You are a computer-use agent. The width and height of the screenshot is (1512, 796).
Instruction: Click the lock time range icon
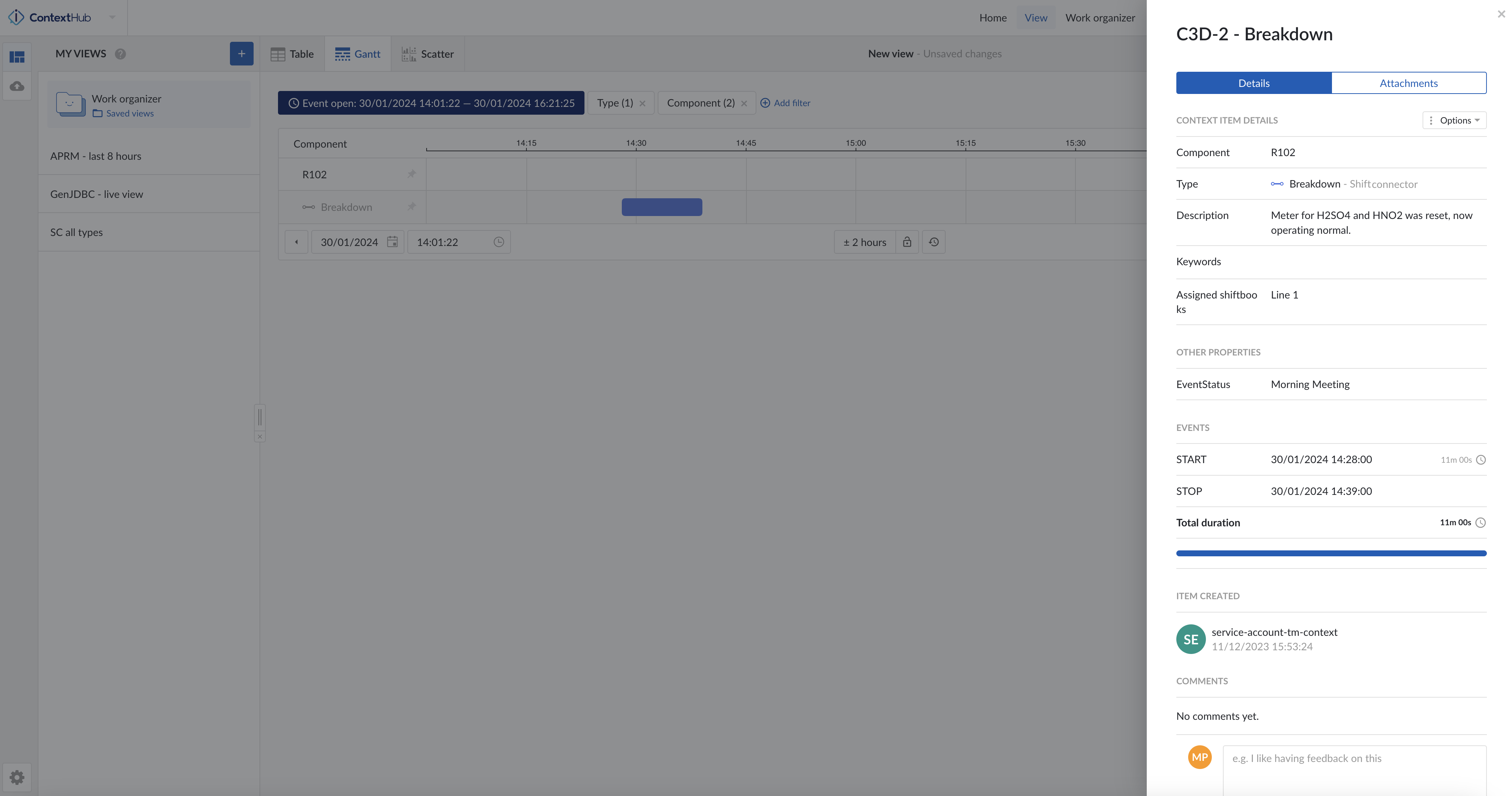907,242
